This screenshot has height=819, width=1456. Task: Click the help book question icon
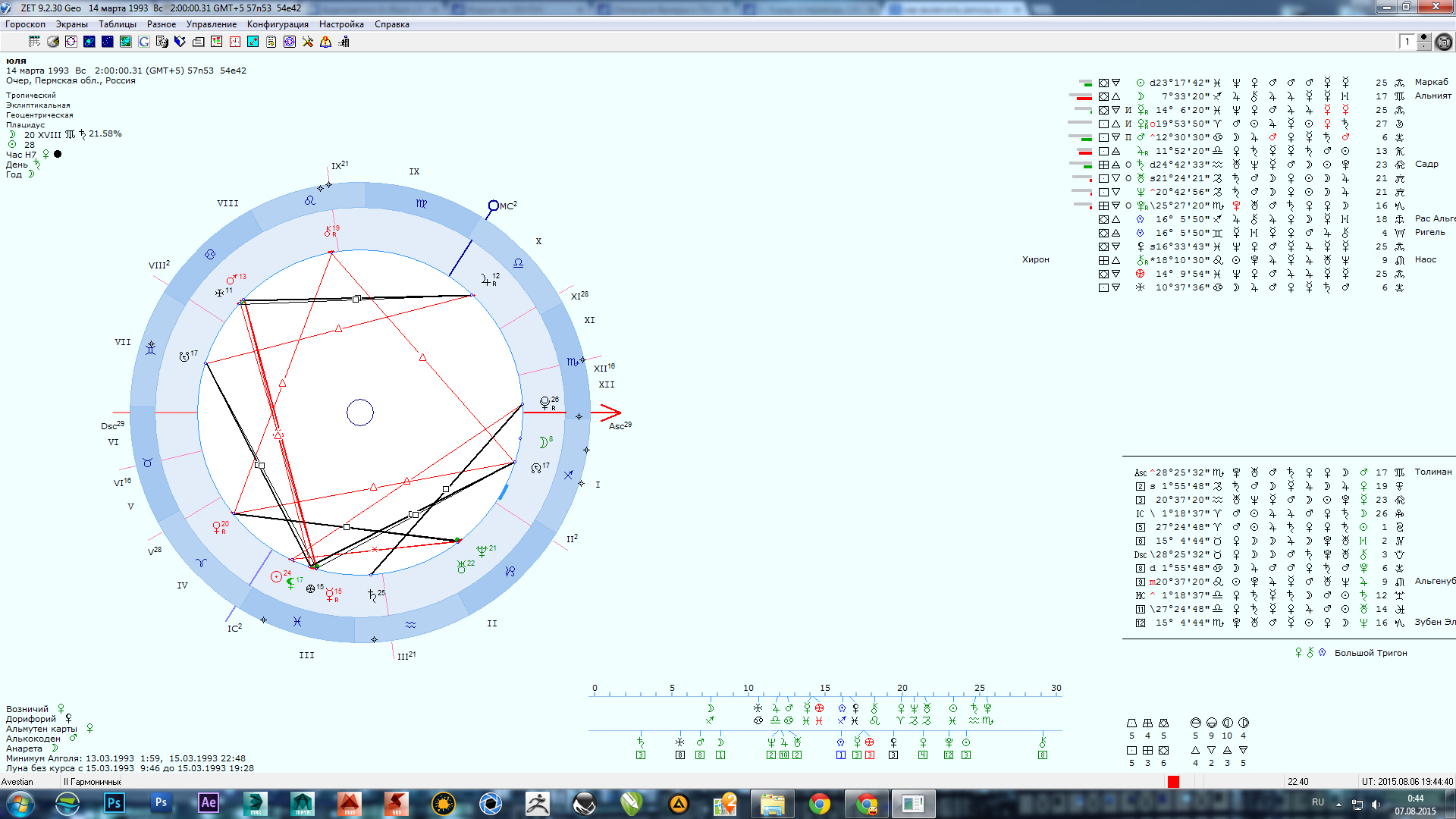(x=326, y=42)
